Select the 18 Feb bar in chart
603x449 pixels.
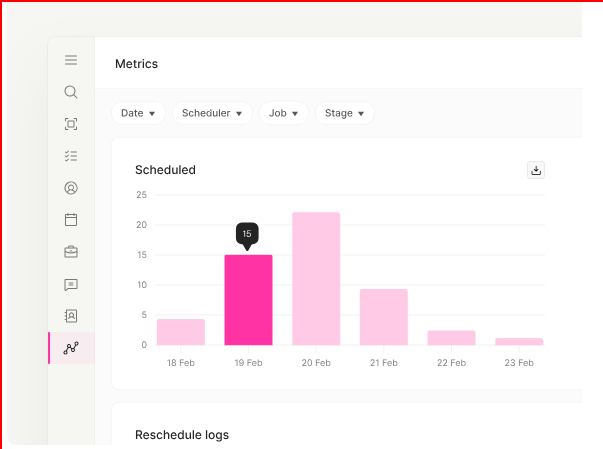181,332
